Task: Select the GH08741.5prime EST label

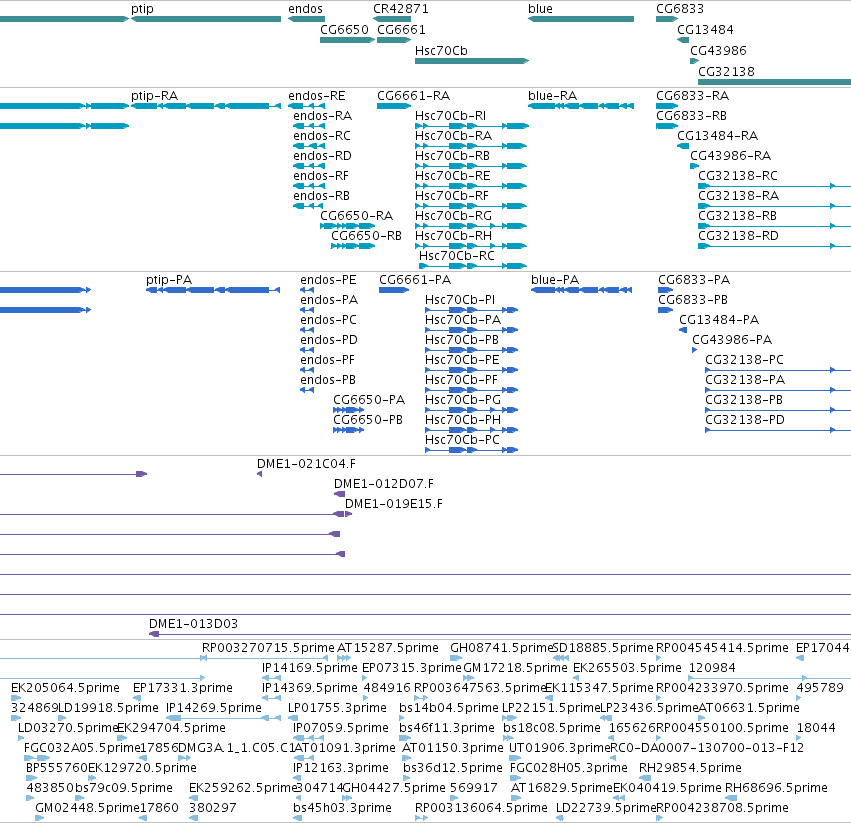Action: tap(501, 648)
